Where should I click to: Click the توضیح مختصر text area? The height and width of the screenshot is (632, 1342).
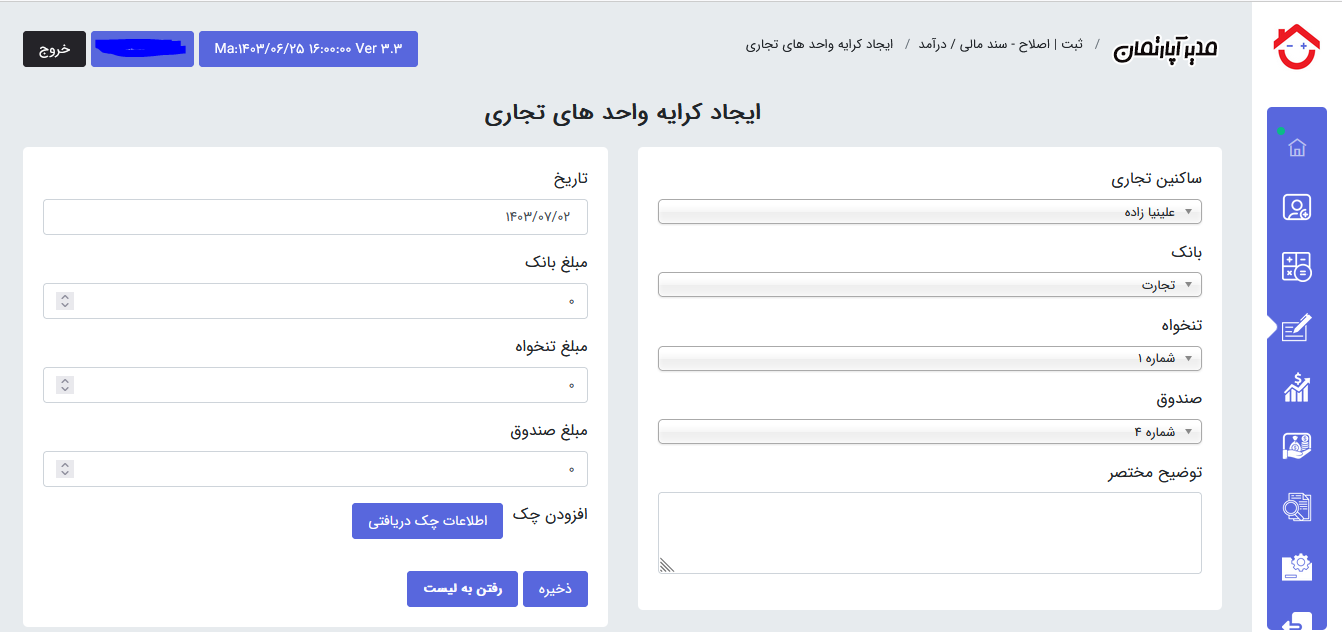(x=930, y=532)
